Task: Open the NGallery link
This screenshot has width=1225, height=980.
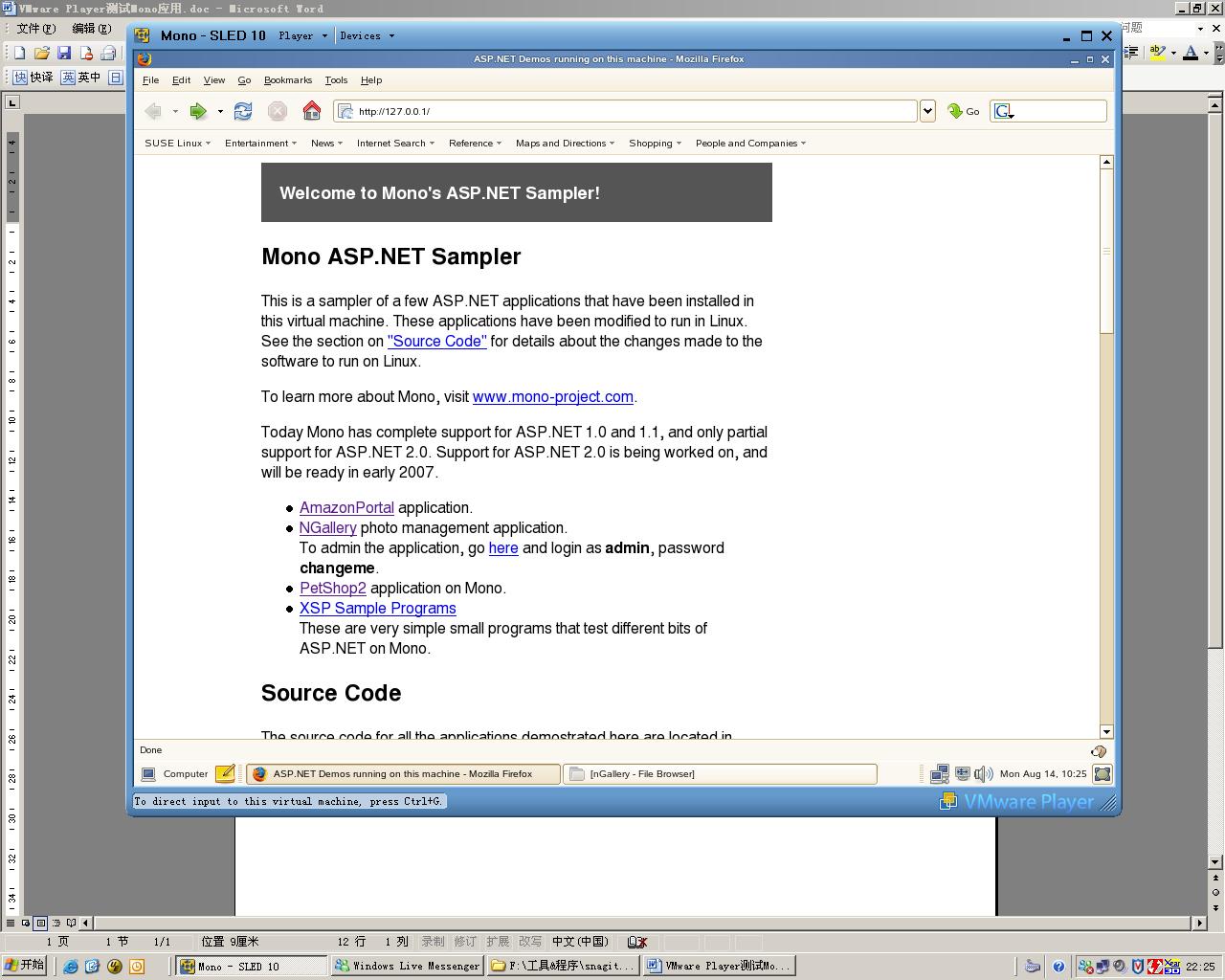Action: click(328, 528)
